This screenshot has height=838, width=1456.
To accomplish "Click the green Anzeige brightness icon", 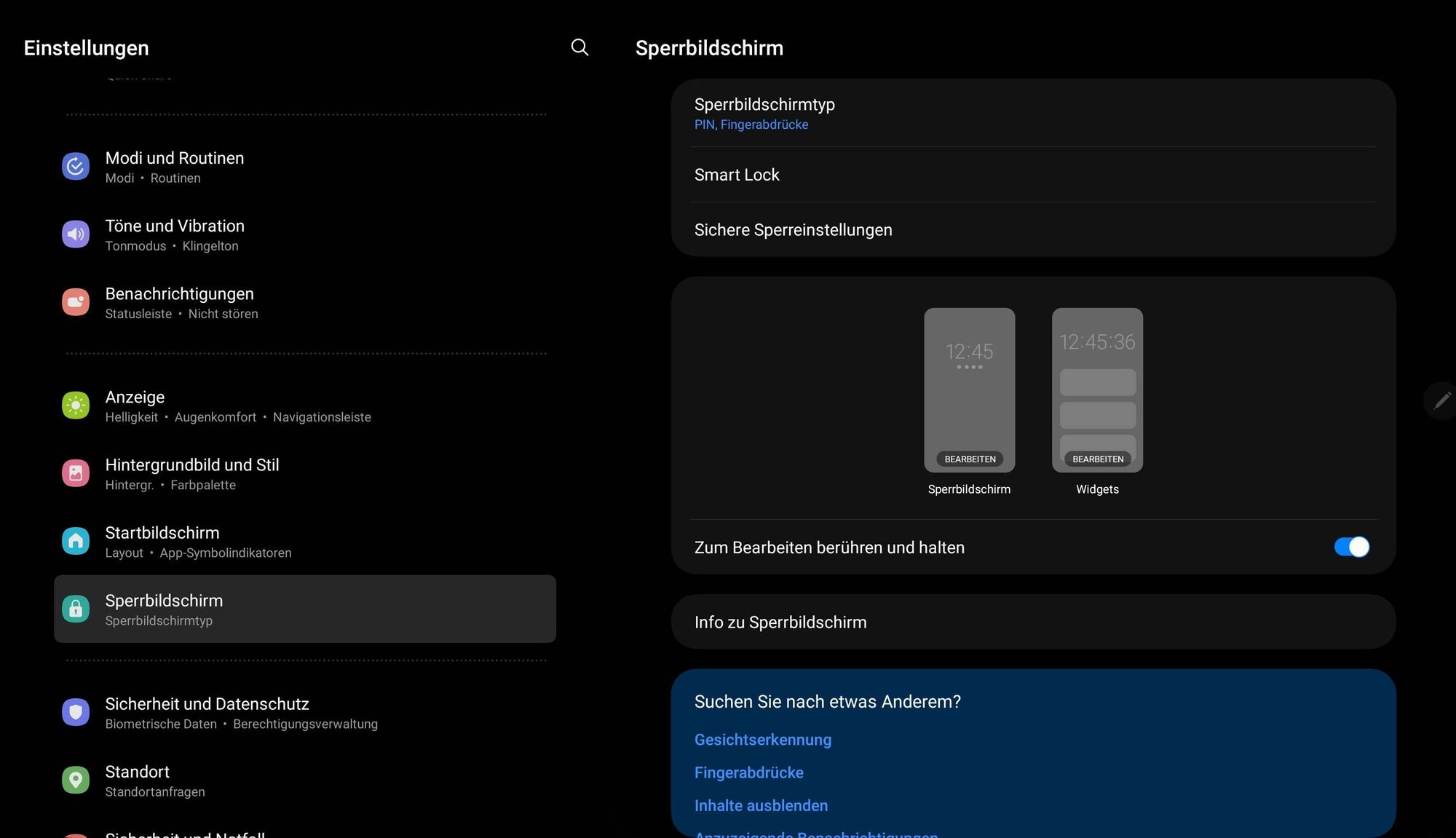I will 76,406.
